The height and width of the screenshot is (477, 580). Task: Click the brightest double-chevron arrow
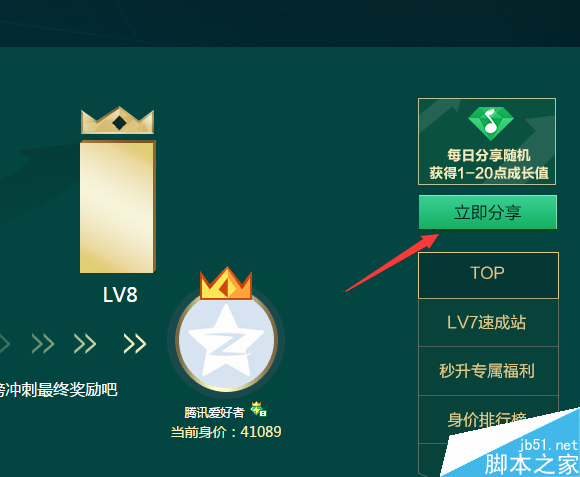135,344
